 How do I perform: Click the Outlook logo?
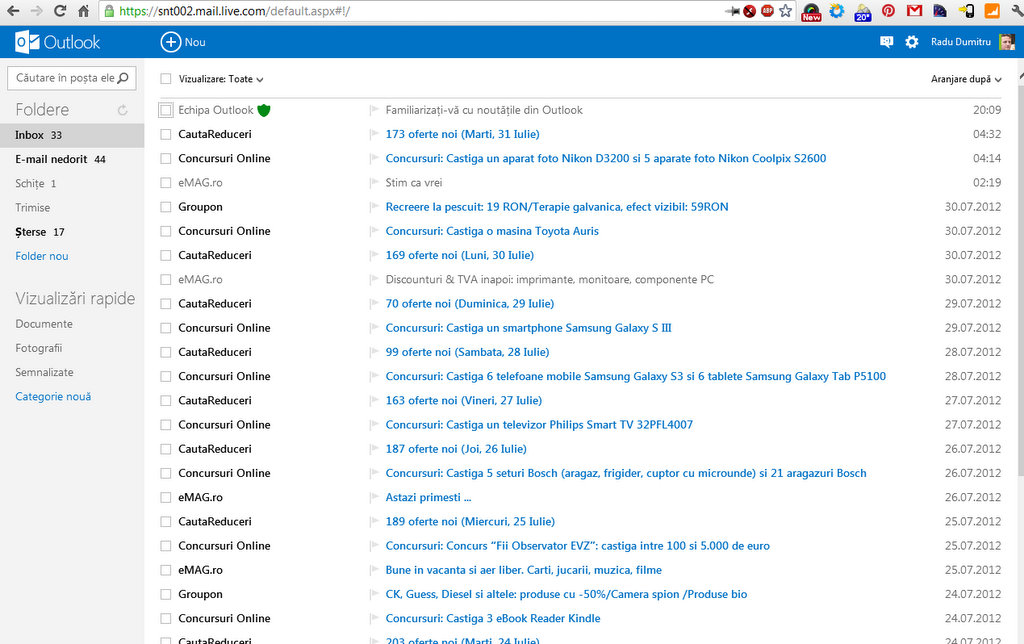[x=57, y=42]
